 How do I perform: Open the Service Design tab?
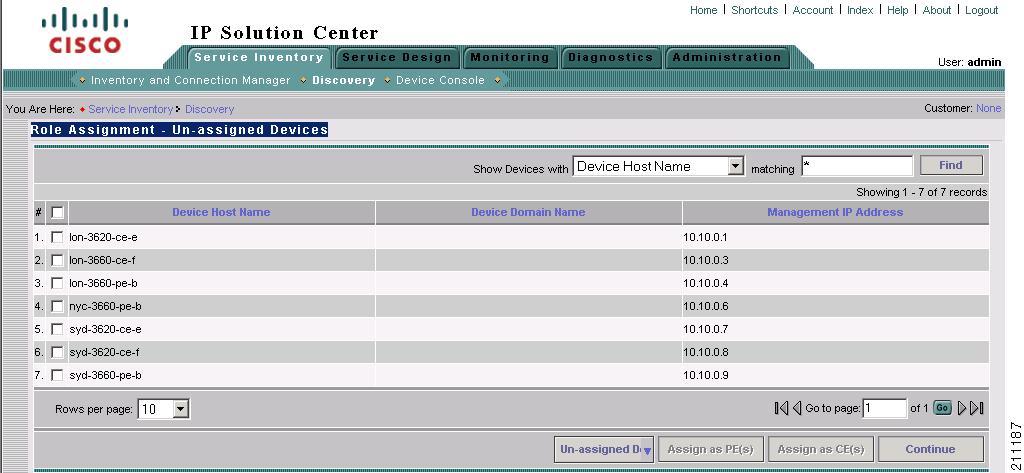click(397, 57)
